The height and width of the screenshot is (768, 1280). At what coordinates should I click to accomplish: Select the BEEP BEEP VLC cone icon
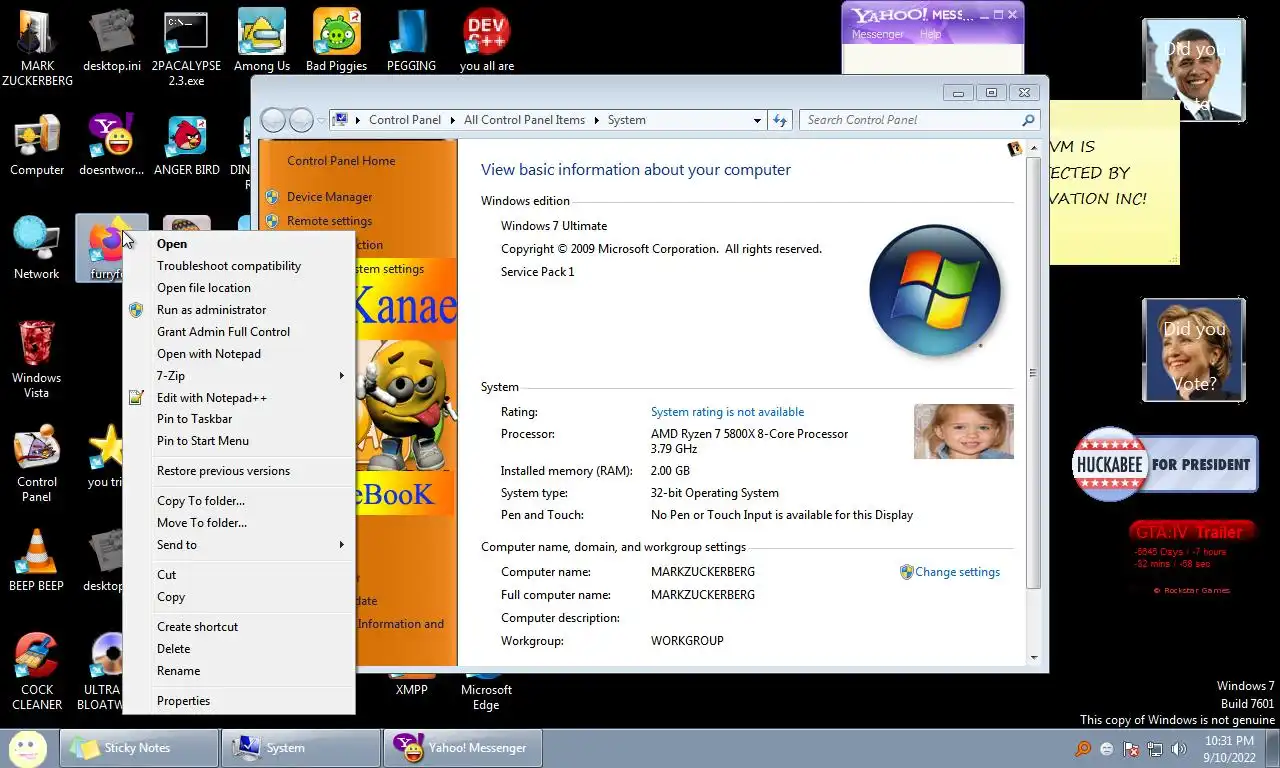[x=37, y=560]
